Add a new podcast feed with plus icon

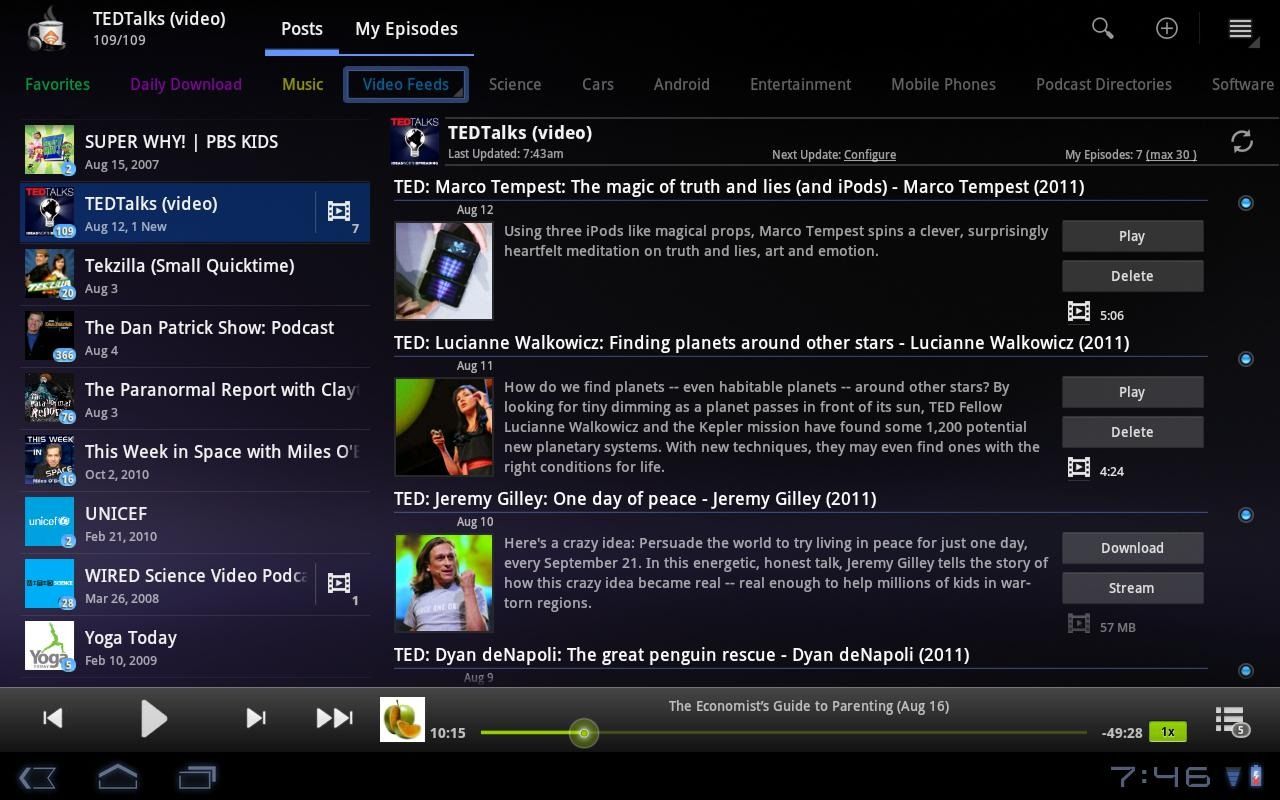pyautogui.click(x=1167, y=28)
